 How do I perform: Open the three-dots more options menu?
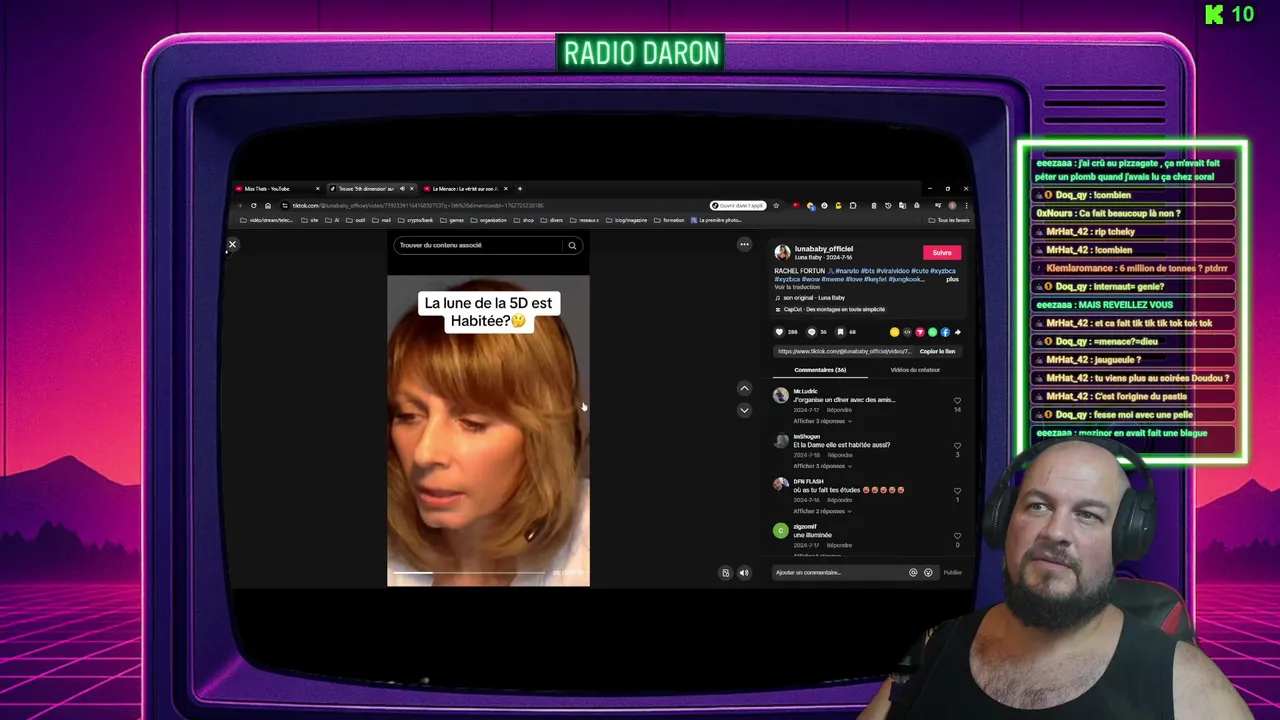tap(744, 244)
